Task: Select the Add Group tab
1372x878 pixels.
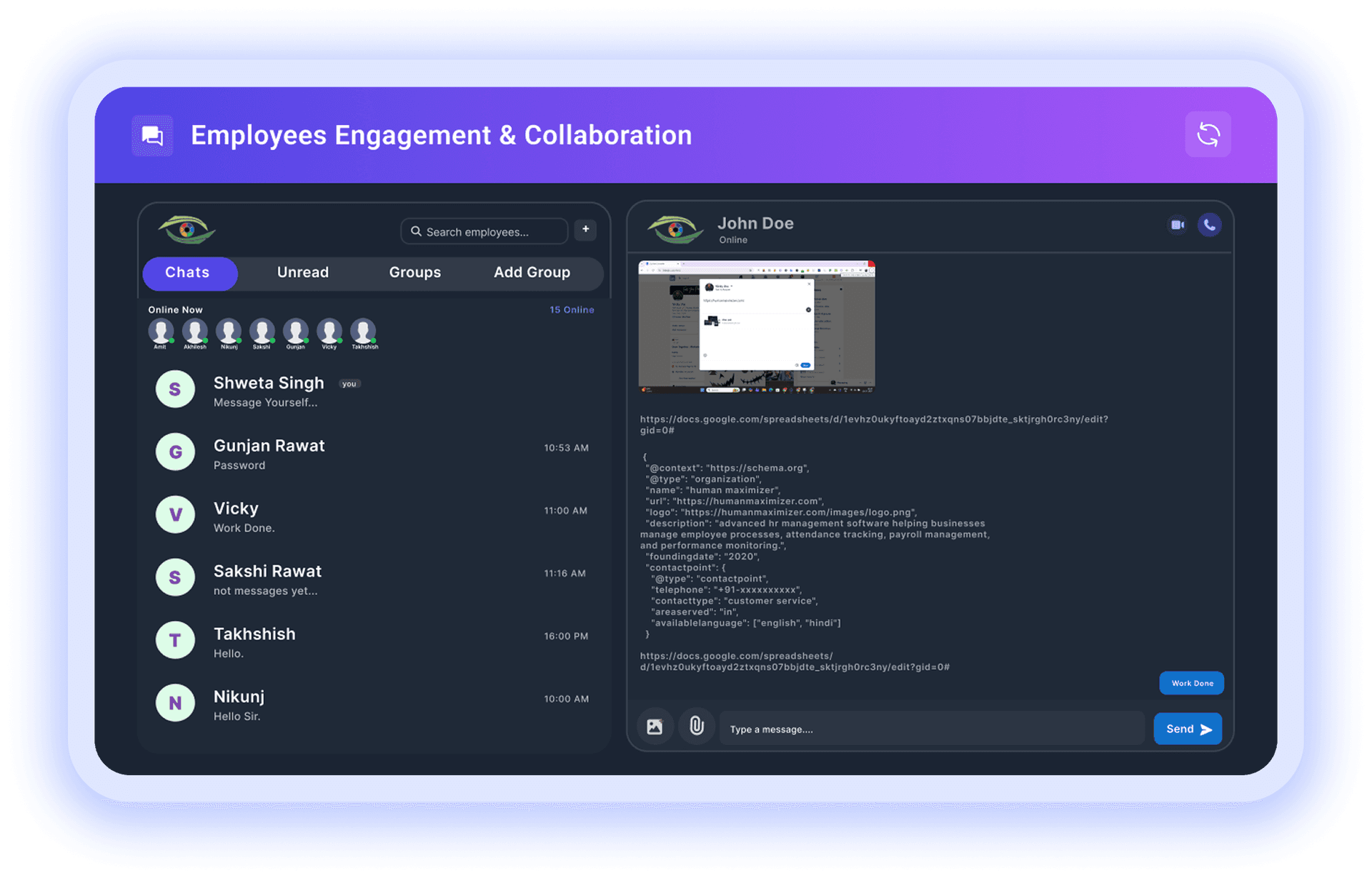Action: (x=532, y=273)
